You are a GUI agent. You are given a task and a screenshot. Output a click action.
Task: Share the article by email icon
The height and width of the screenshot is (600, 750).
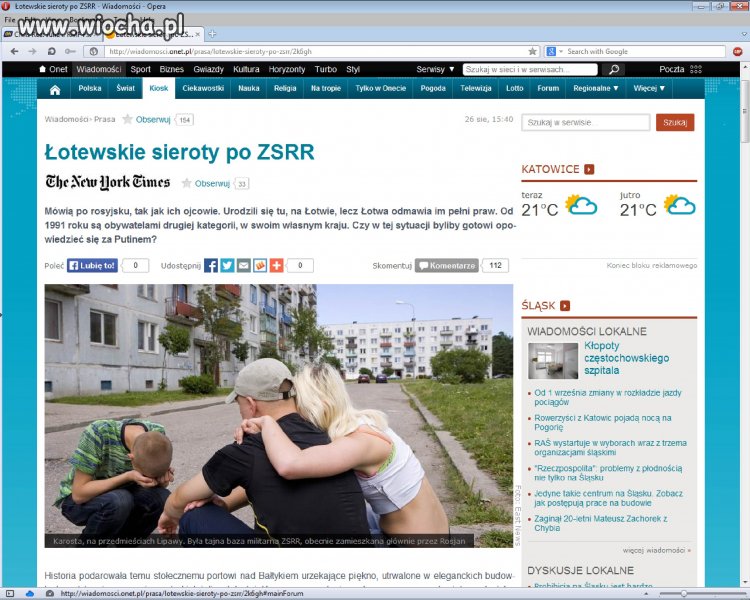[x=243, y=266]
